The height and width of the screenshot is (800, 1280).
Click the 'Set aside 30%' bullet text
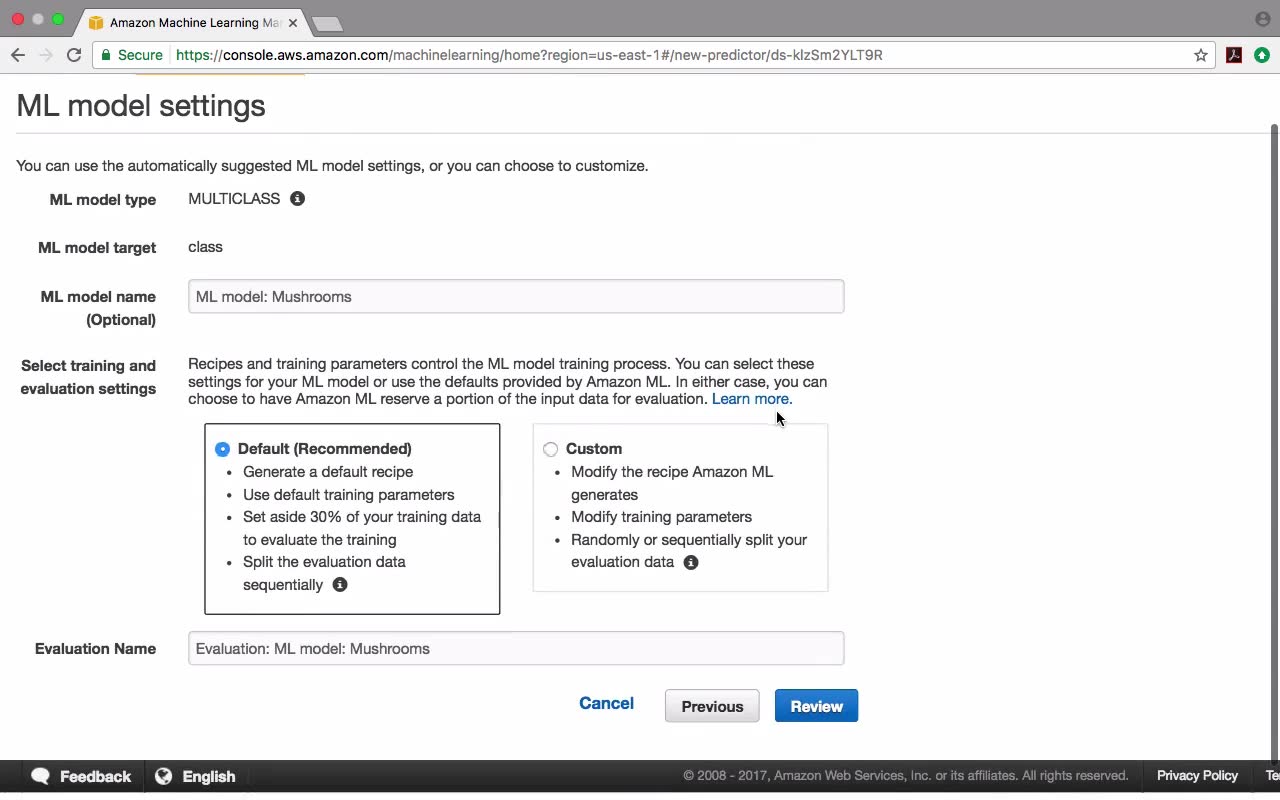[362, 528]
